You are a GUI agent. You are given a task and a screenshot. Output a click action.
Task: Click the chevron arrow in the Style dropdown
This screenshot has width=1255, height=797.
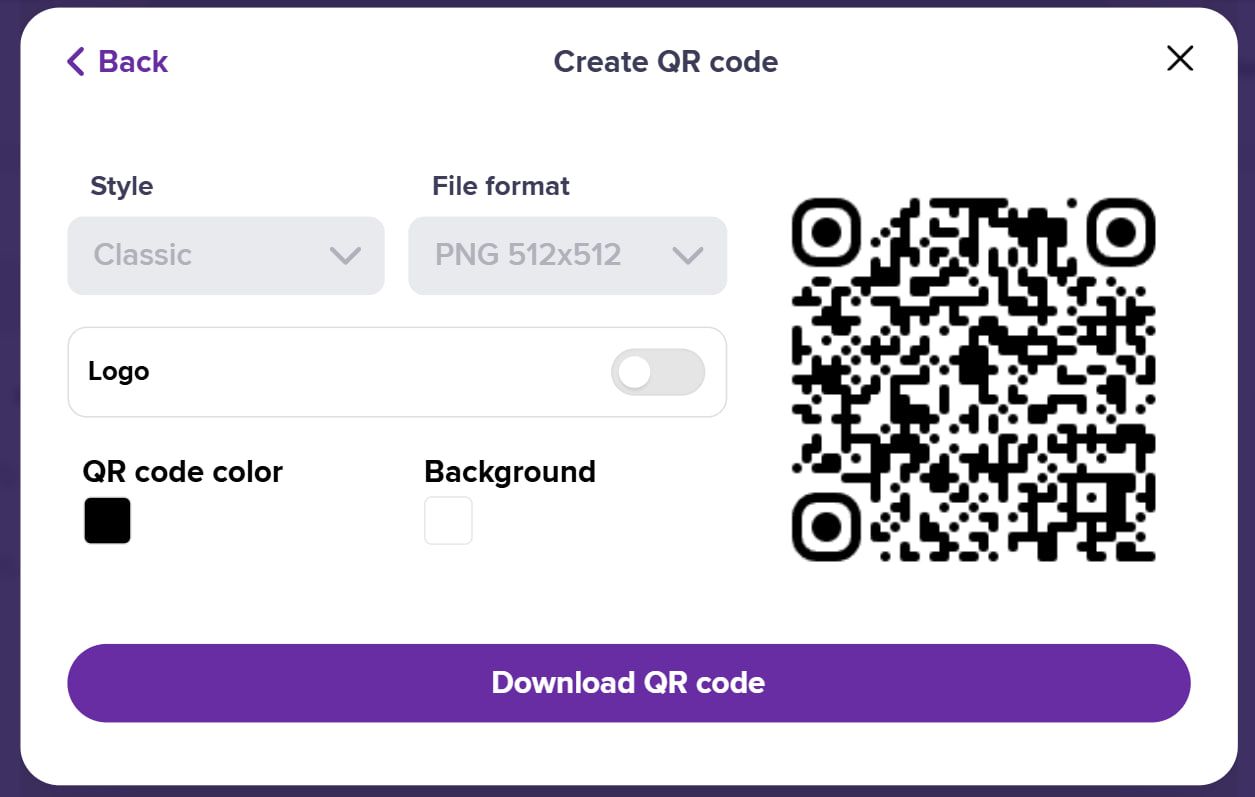pyautogui.click(x=345, y=256)
